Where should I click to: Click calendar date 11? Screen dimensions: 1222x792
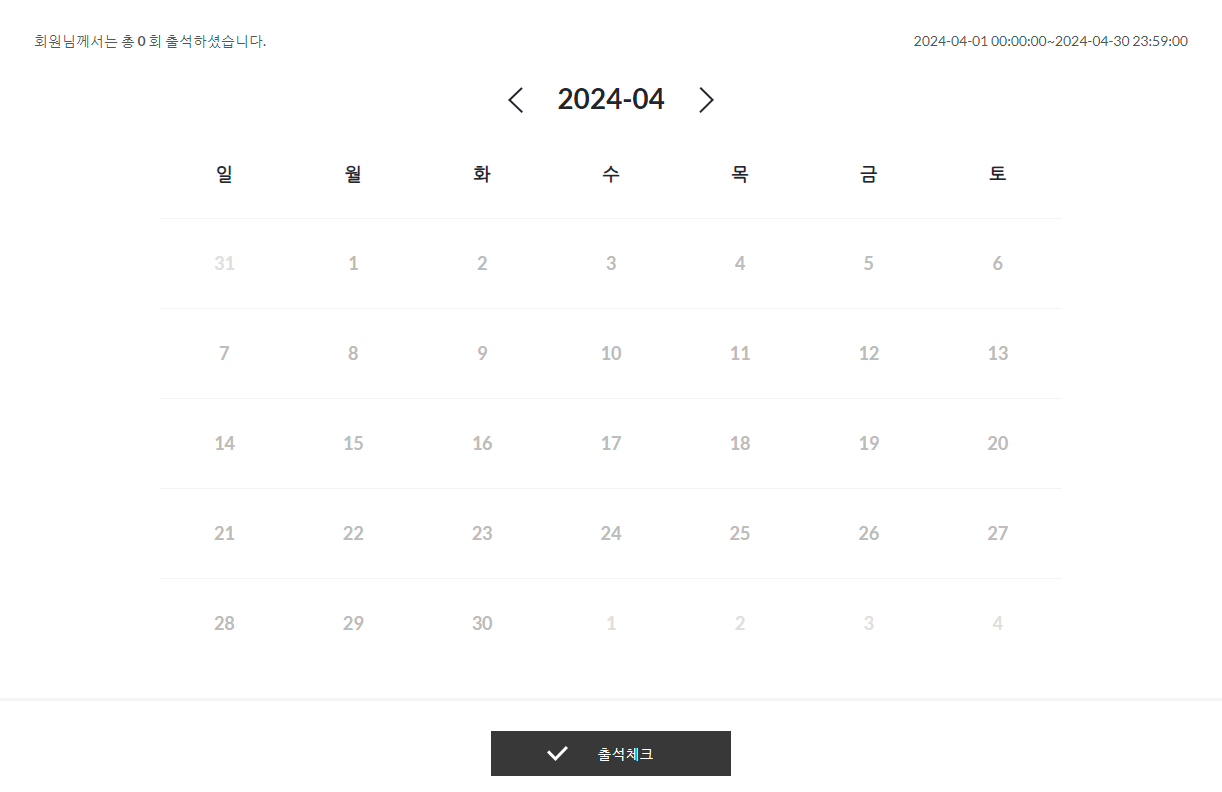[x=740, y=354]
